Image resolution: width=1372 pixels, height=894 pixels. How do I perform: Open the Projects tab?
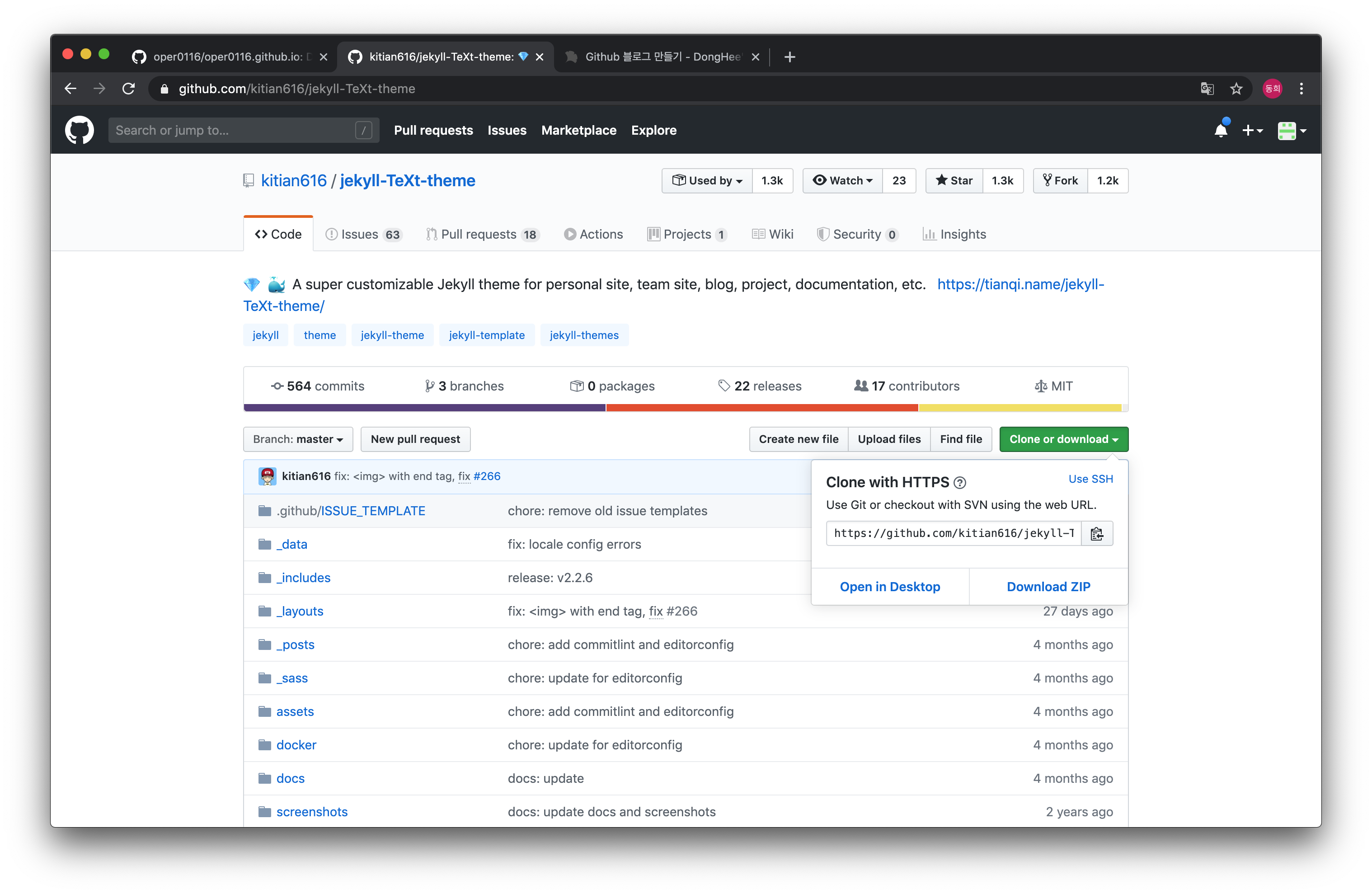coord(686,235)
